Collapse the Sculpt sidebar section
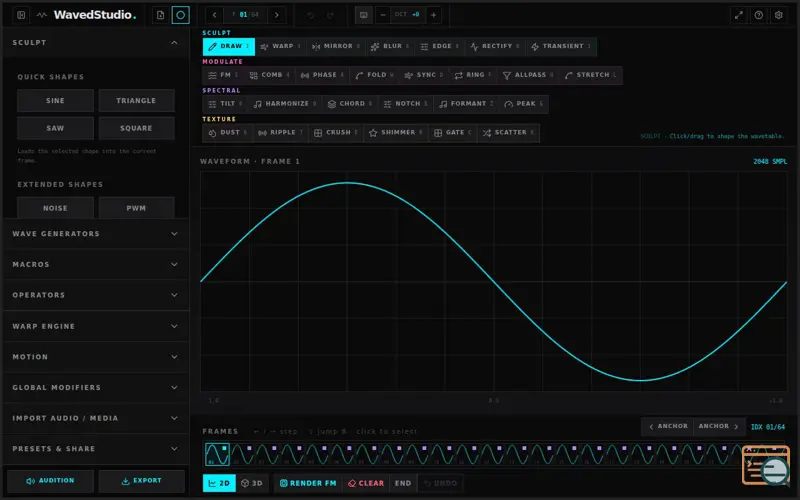Viewport: 800px width, 500px height. tap(96, 42)
